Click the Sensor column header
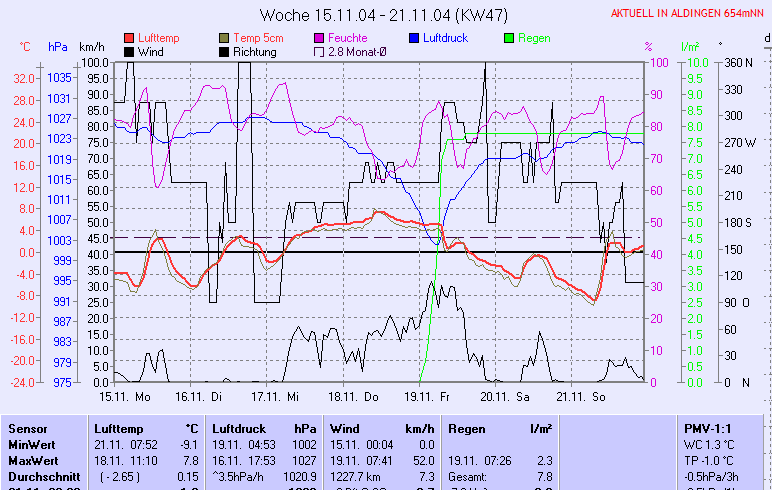This screenshot has width=772, height=490. [27, 428]
